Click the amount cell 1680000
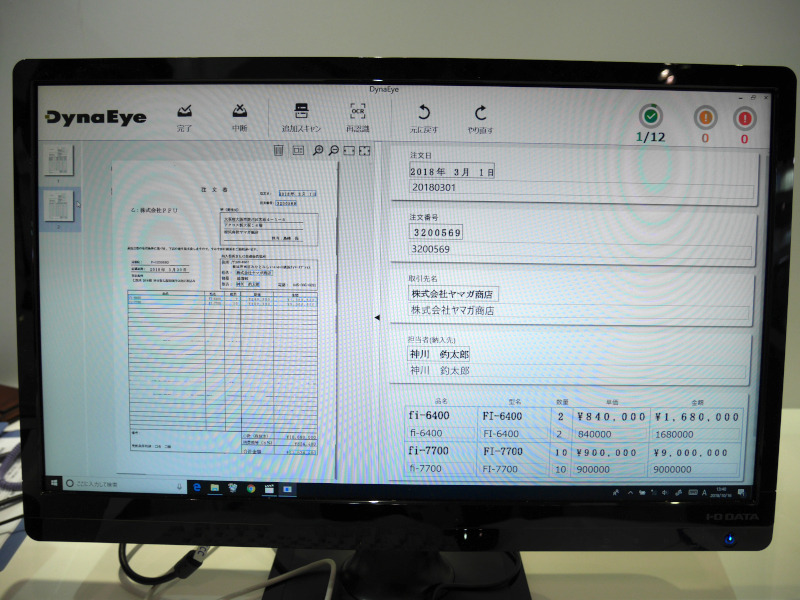This screenshot has width=800, height=600. click(x=695, y=435)
